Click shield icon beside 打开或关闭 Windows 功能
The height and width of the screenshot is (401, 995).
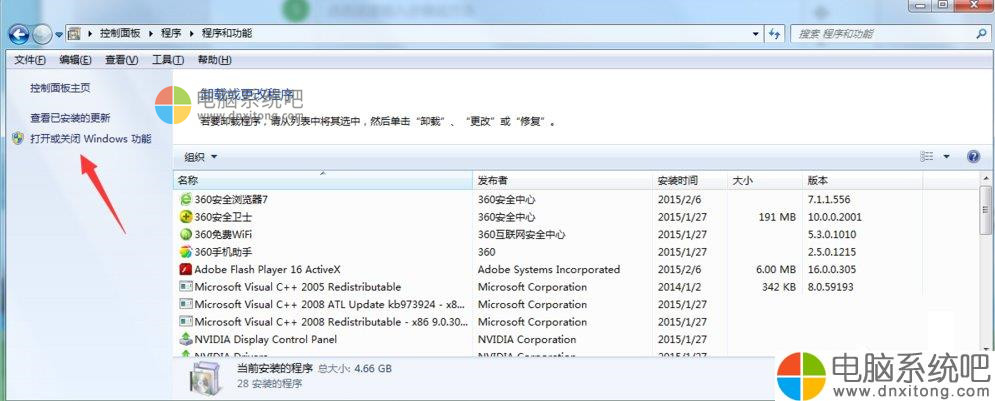point(18,138)
